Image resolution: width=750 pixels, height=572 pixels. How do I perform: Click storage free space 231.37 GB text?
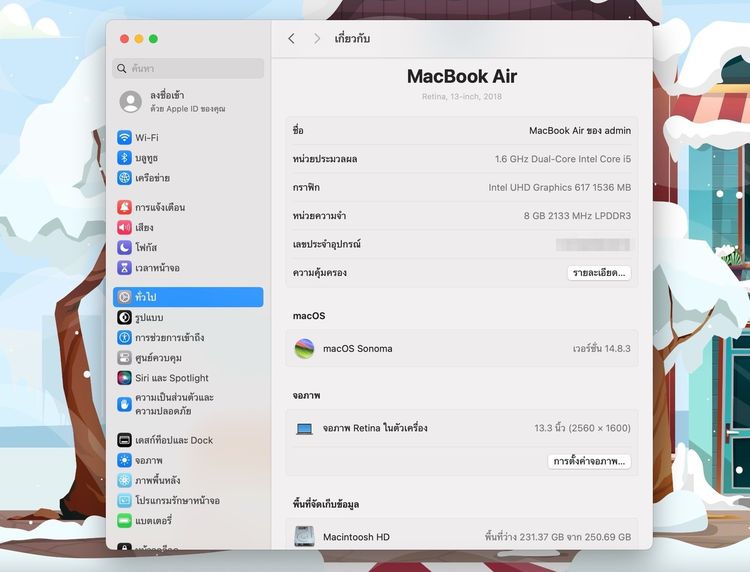[557, 537]
